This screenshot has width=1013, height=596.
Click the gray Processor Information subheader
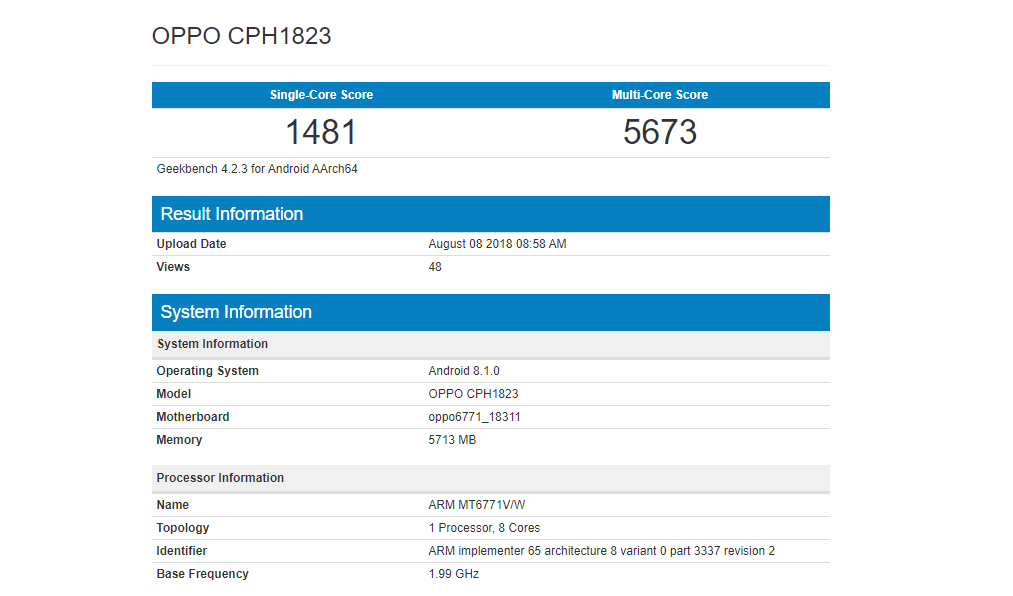[220, 478]
